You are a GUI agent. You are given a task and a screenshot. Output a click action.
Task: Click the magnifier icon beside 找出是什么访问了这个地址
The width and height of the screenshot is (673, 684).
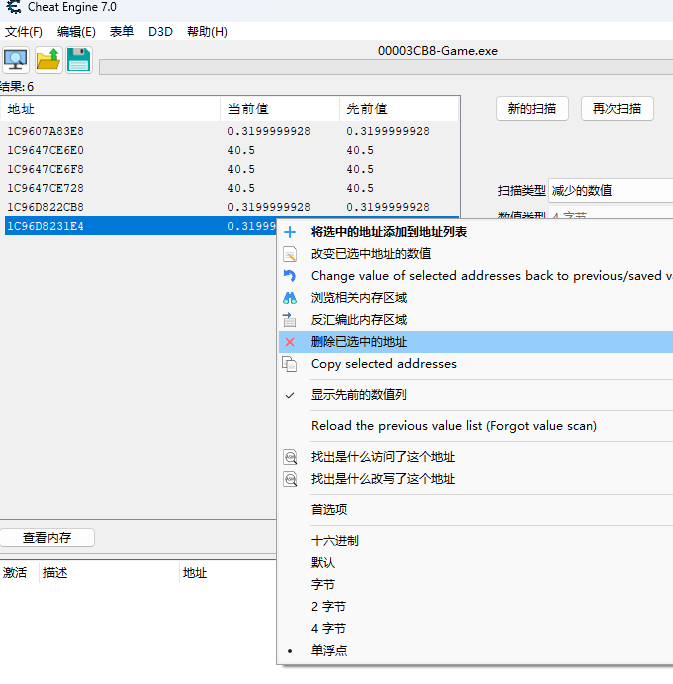290,457
